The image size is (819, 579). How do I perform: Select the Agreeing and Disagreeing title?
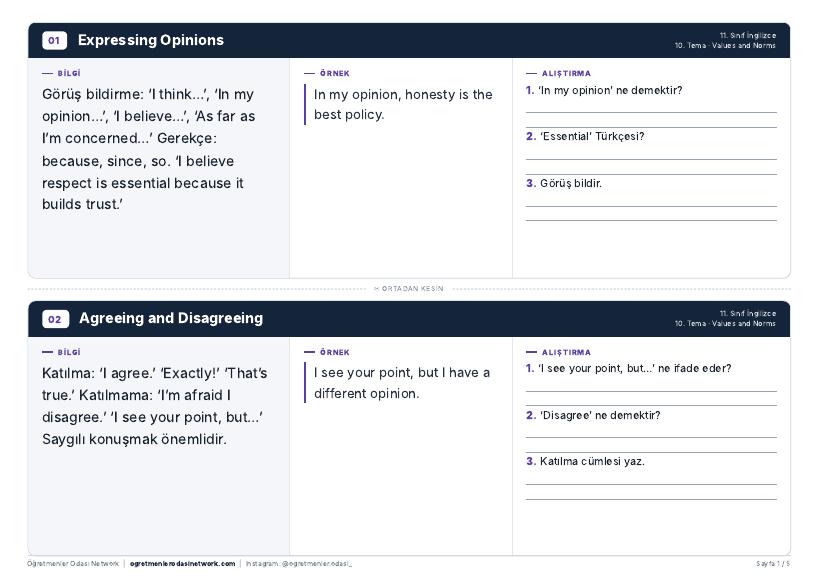(171, 318)
